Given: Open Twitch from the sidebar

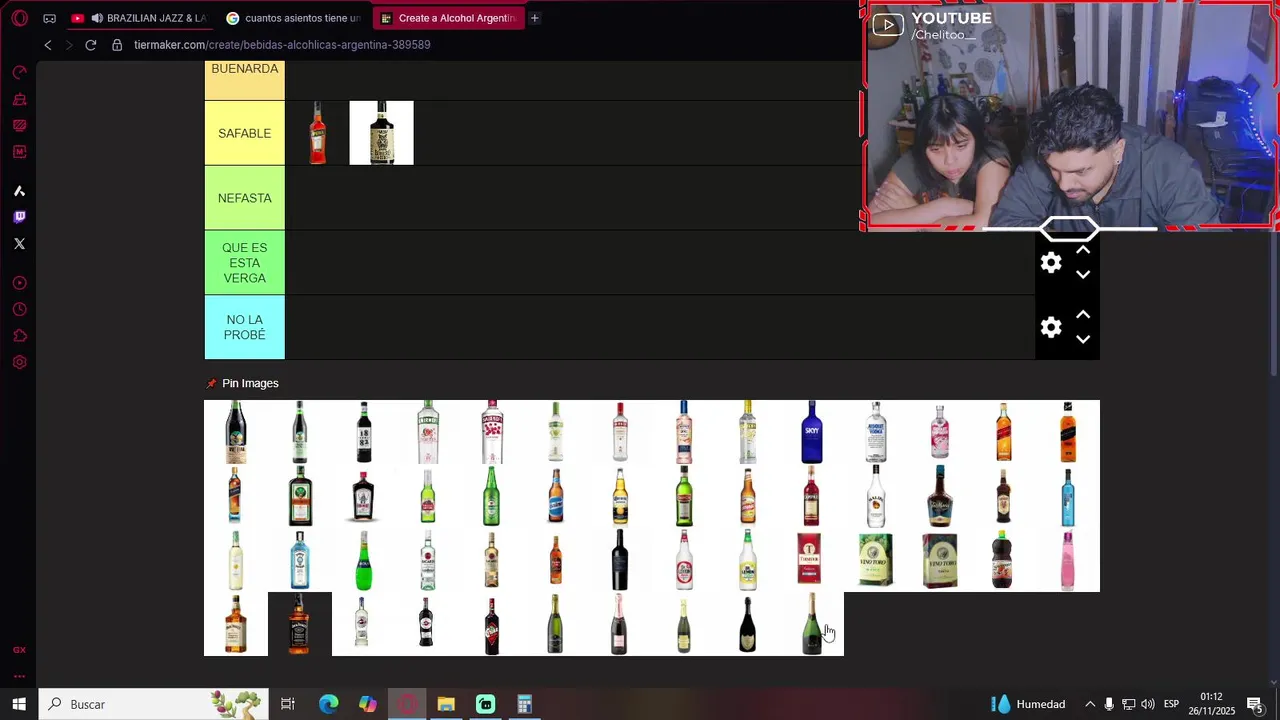Looking at the screenshot, I should (x=19, y=217).
